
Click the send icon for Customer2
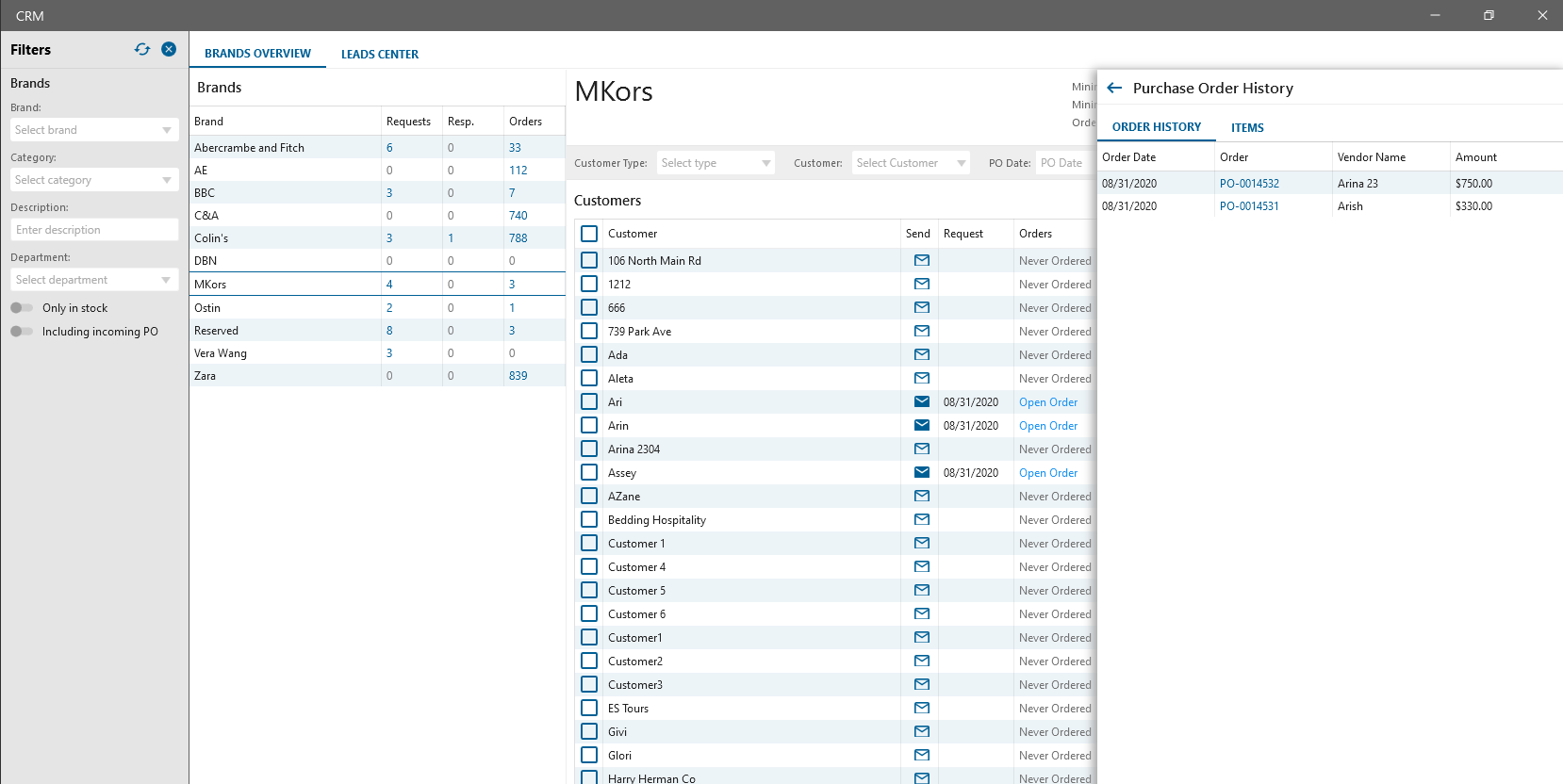(922, 661)
